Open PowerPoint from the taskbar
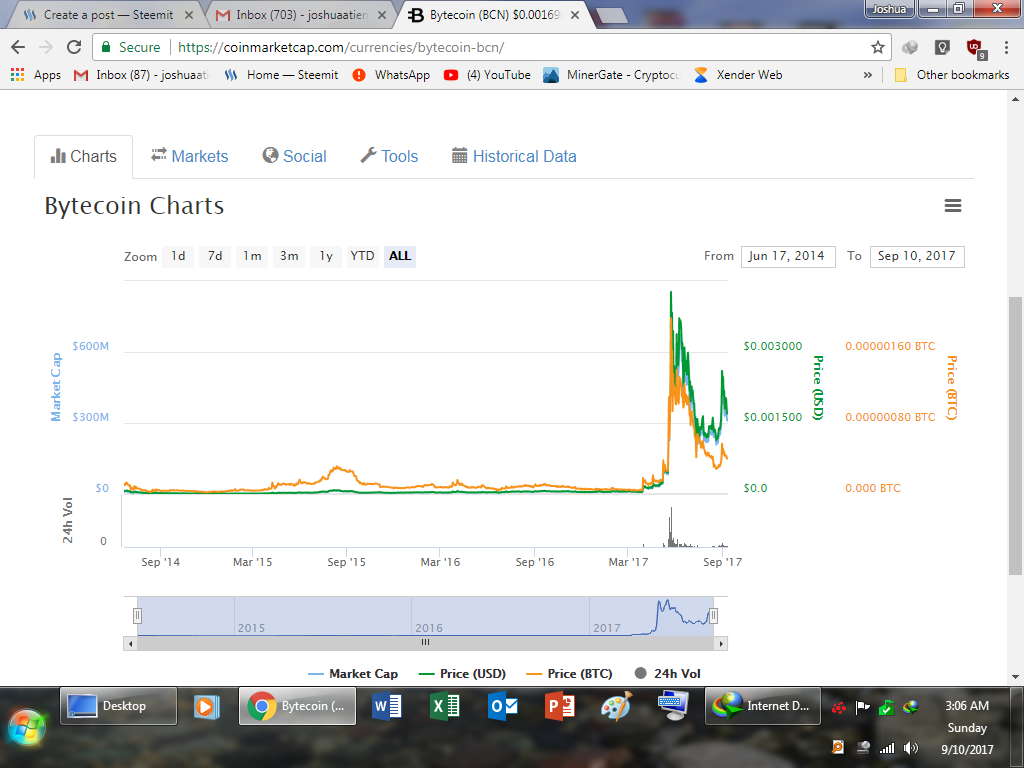 point(560,707)
